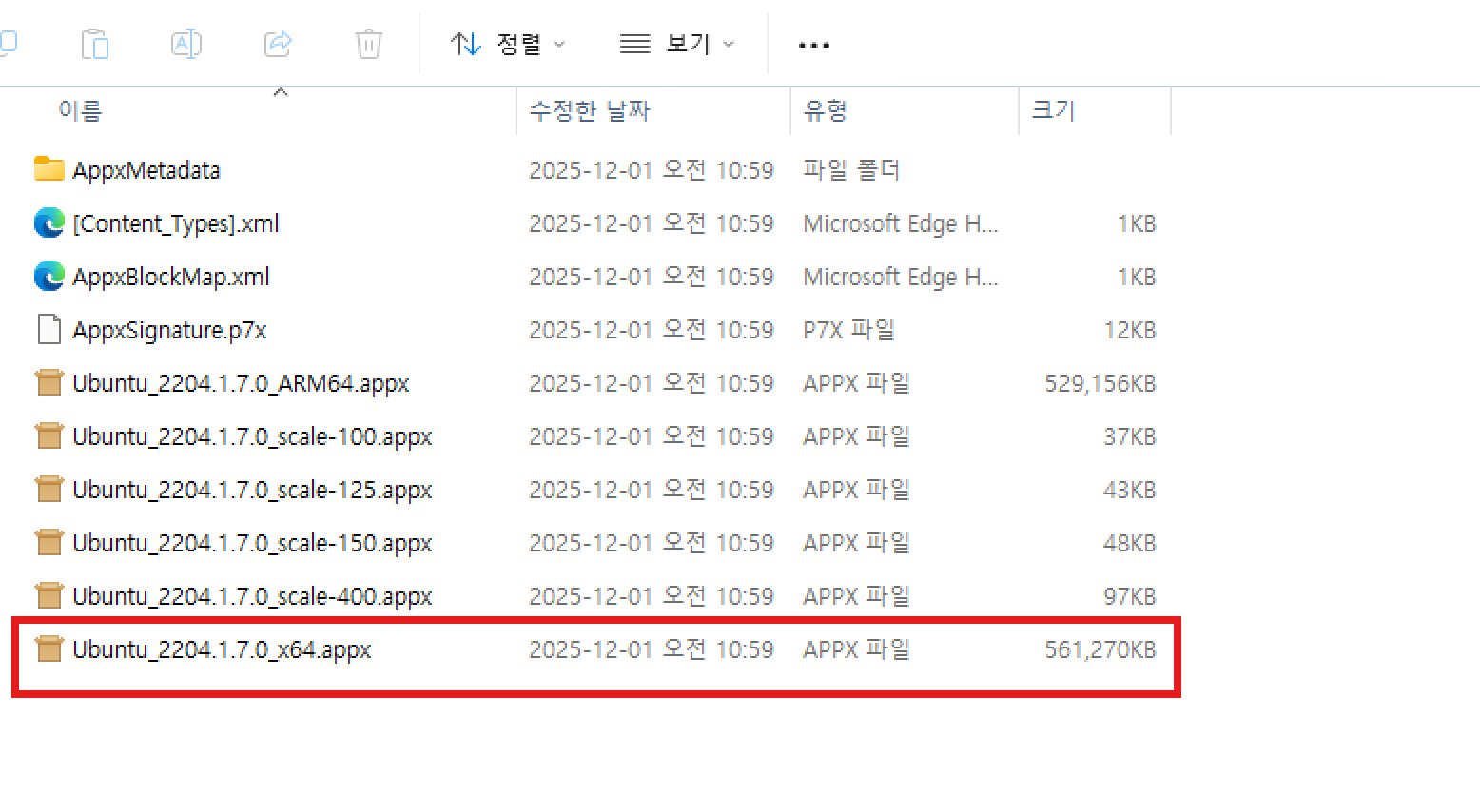This screenshot has width=1480, height=812.
Task: Click the 48KB size value
Action: [1130, 543]
